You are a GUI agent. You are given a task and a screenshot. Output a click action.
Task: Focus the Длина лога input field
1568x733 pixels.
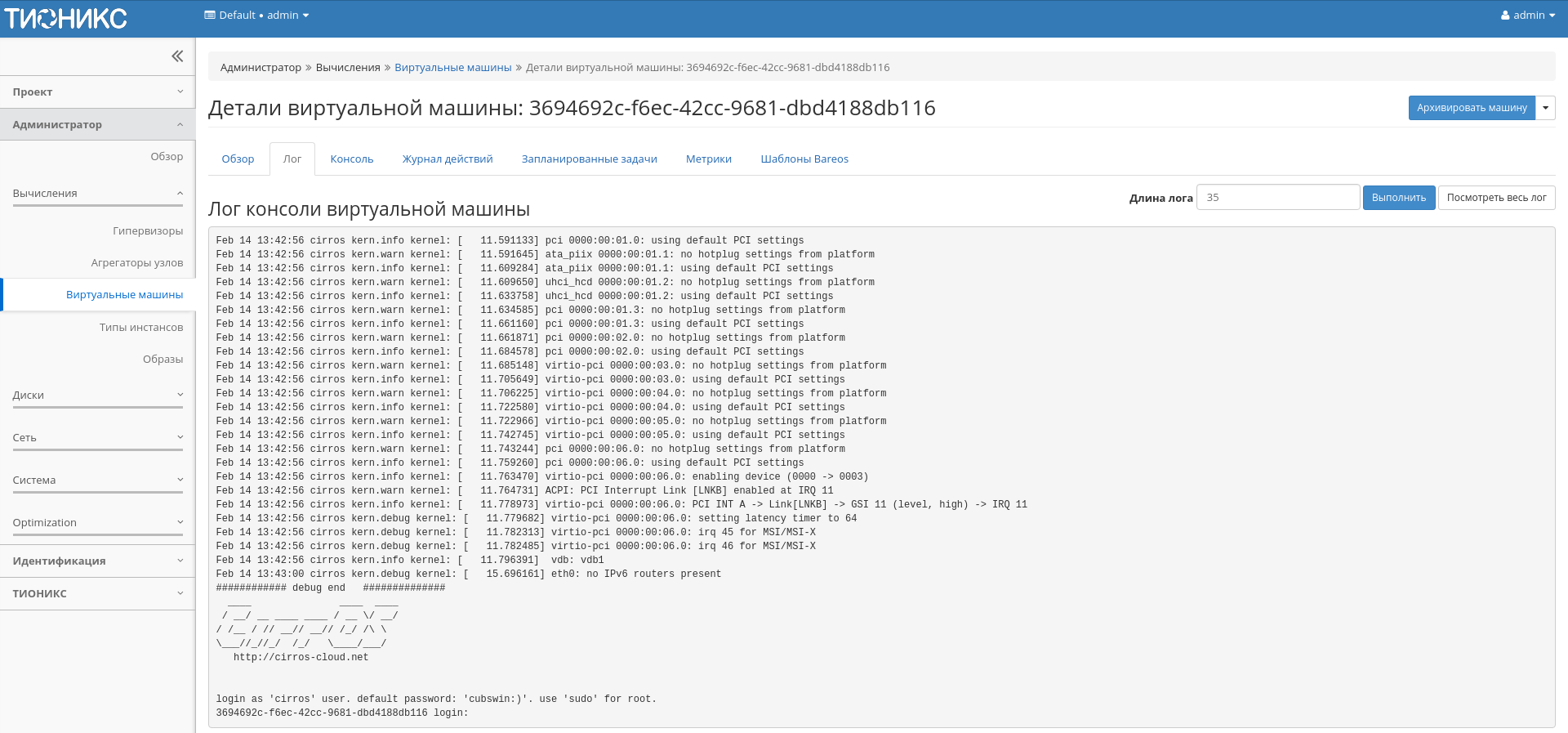coord(1277,198)
